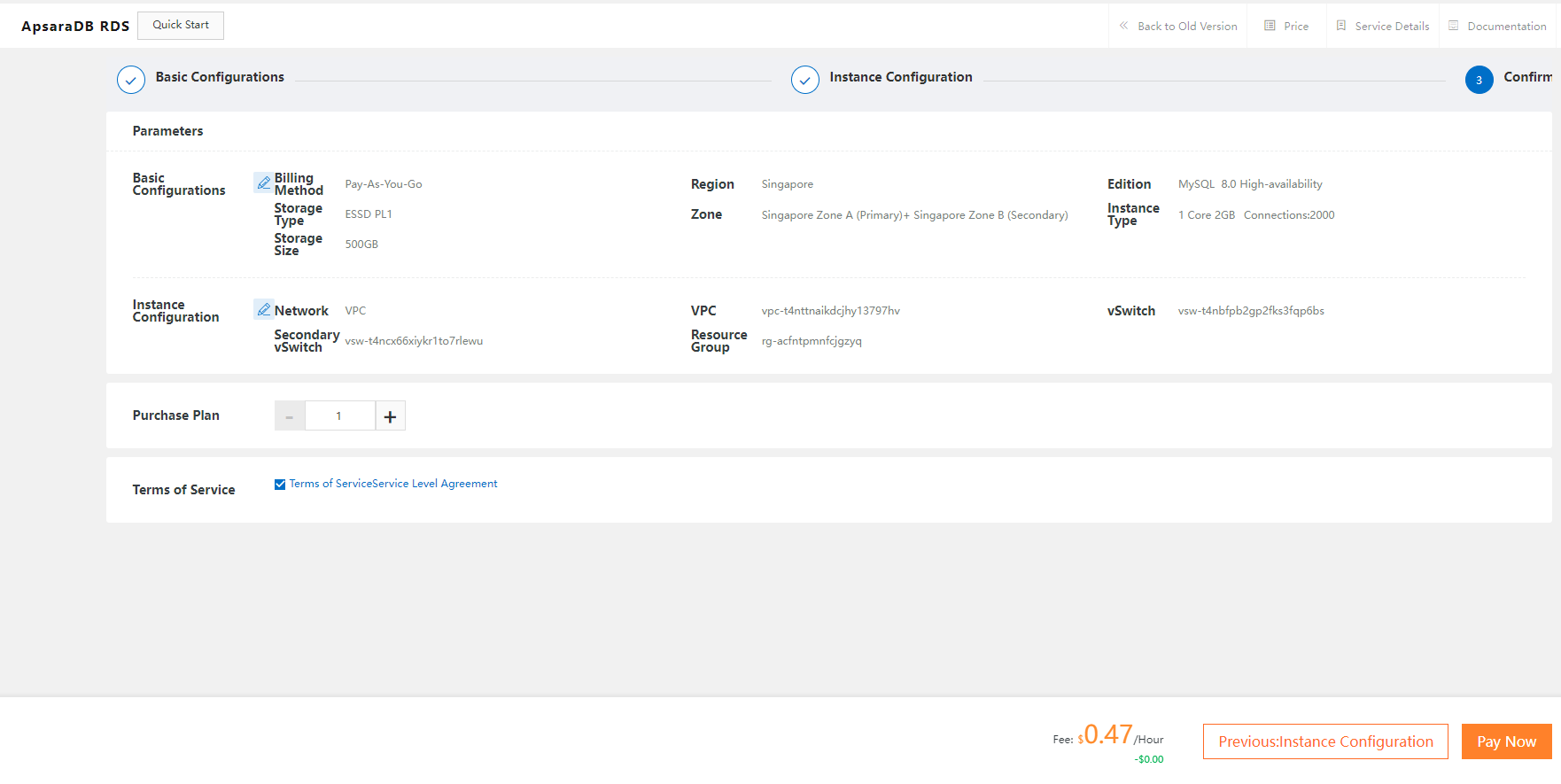
Task: Go back to Previous:Instance Configuration
Action: point(1324,741)
